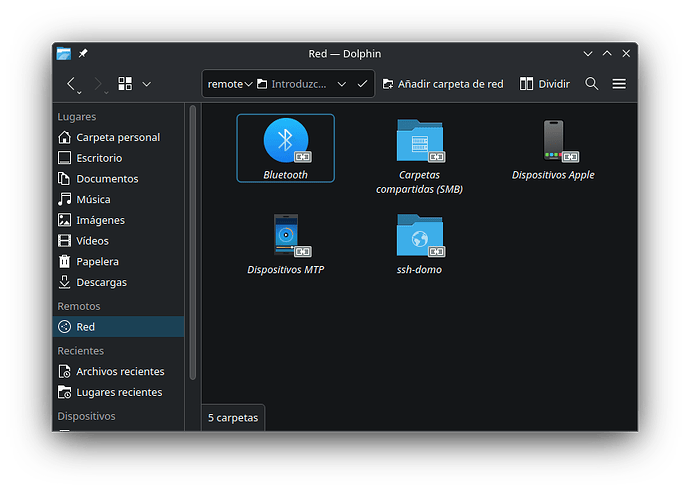Open the remote protocol dropdown
This screenshot has height=493, width=690.
(x=230, y=84)
